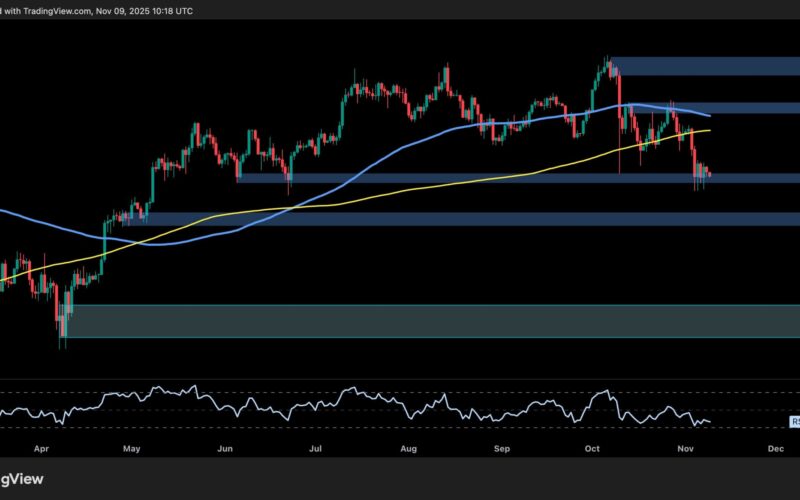The height and width of the screenshot is (500, 800).
Task: Click the long blue support zone starting in June
Action: coord(450,178)
